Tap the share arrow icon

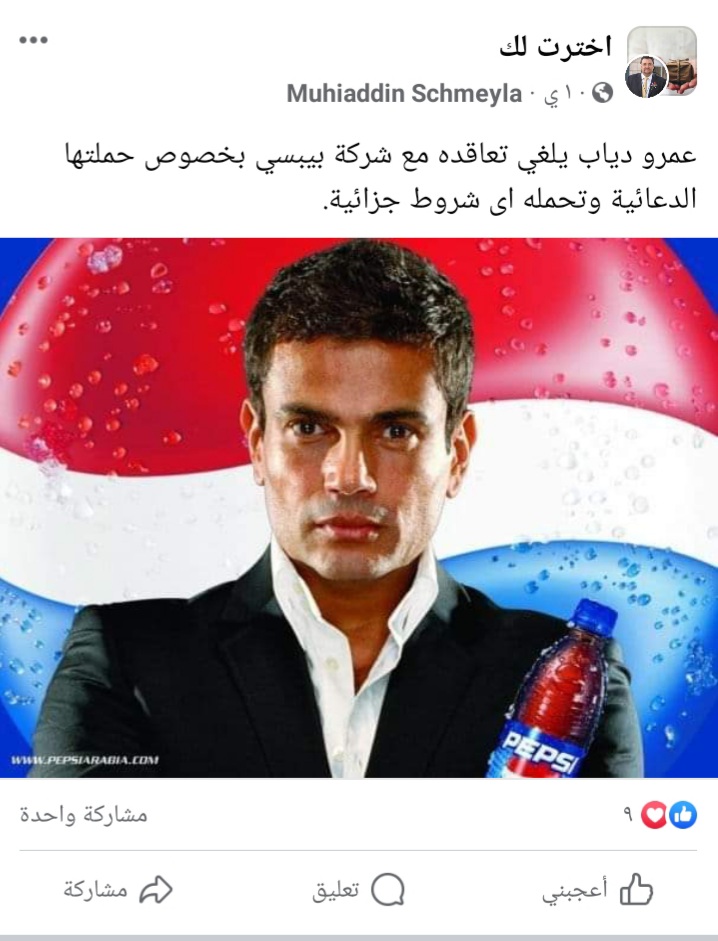(x=156, y=889)
